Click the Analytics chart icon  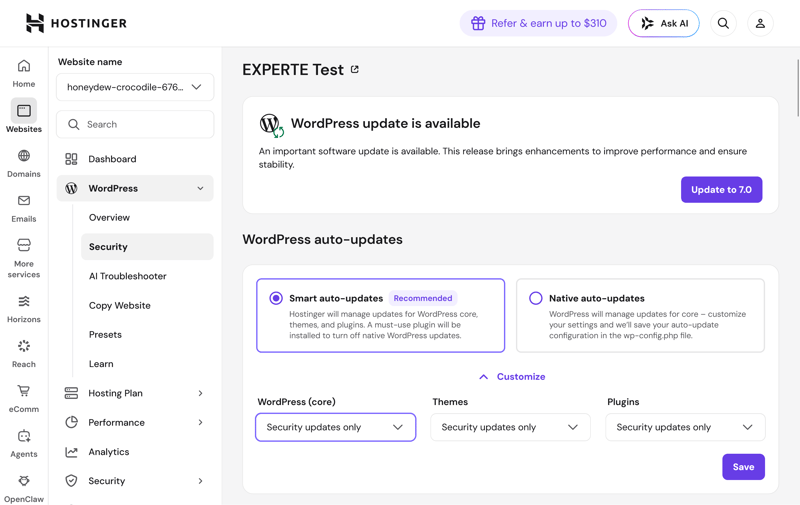(x=71, y=452)
